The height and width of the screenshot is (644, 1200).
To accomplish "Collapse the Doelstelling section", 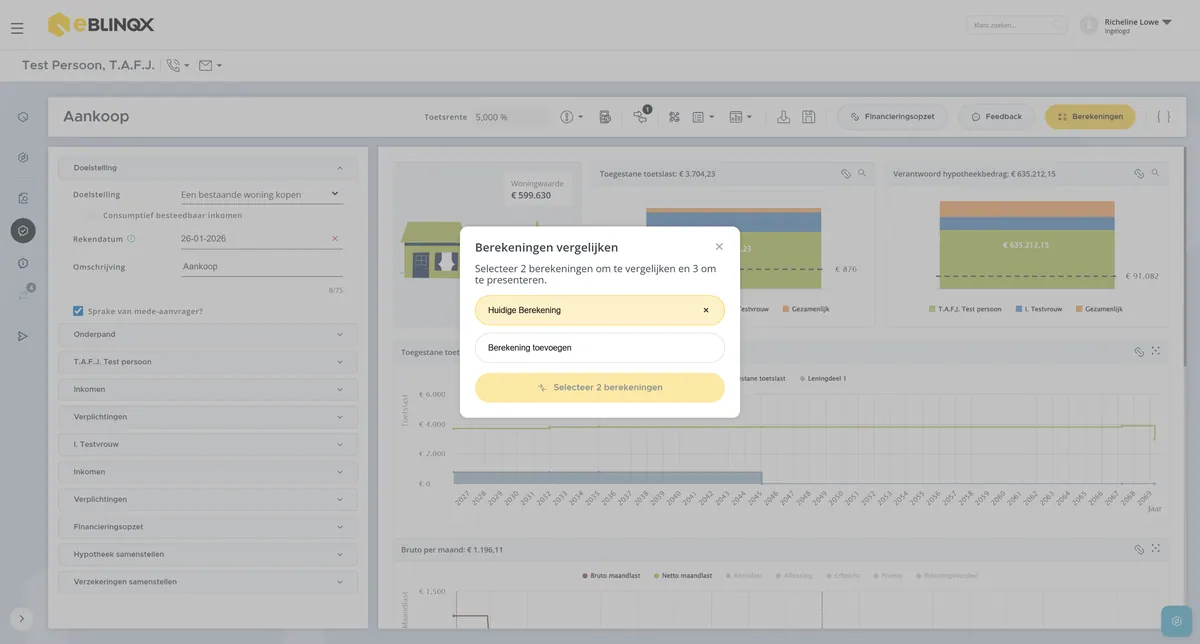I will point(208,168).
